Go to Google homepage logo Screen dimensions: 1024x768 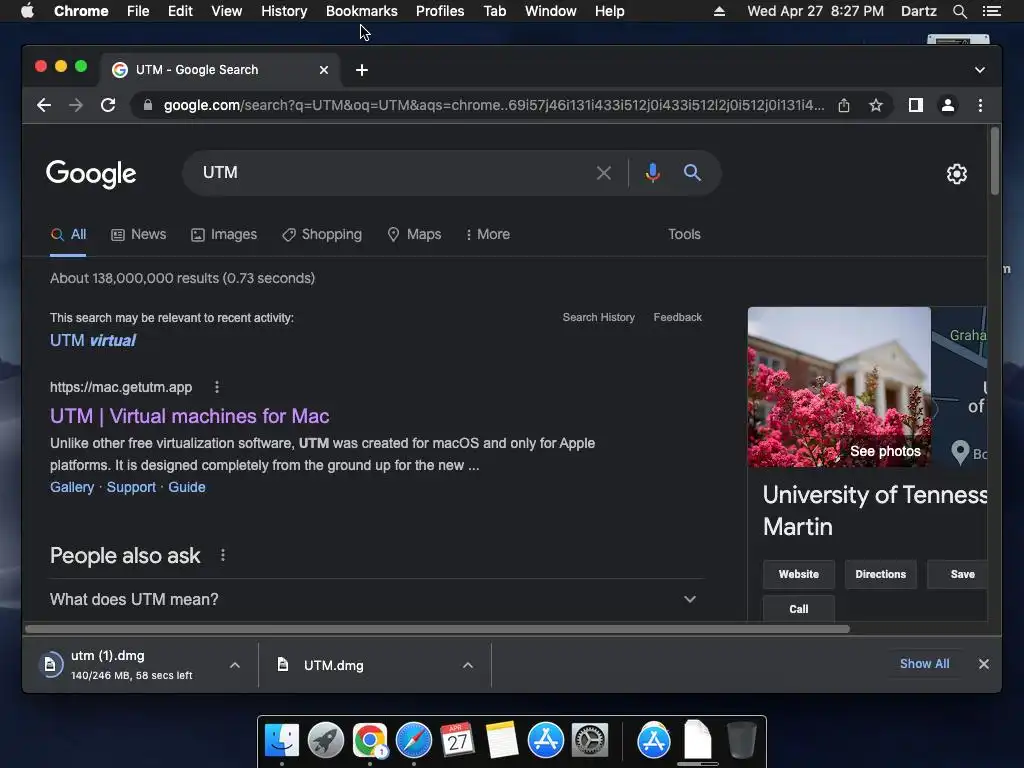[x=91, y=174]
